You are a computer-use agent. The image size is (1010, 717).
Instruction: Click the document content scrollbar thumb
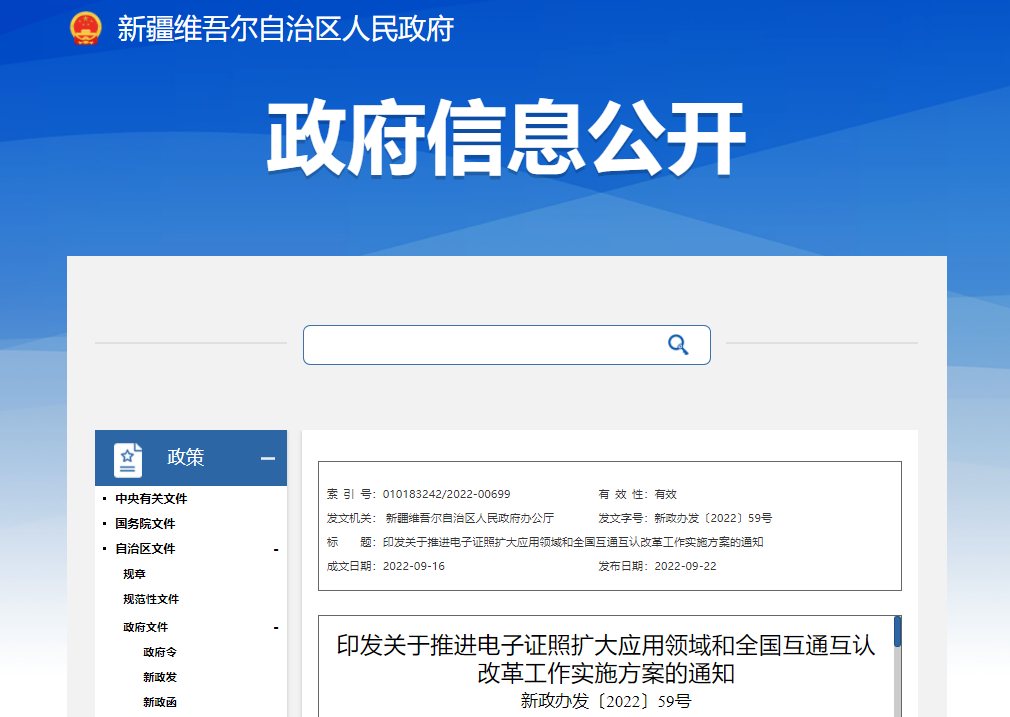[897, 631]
